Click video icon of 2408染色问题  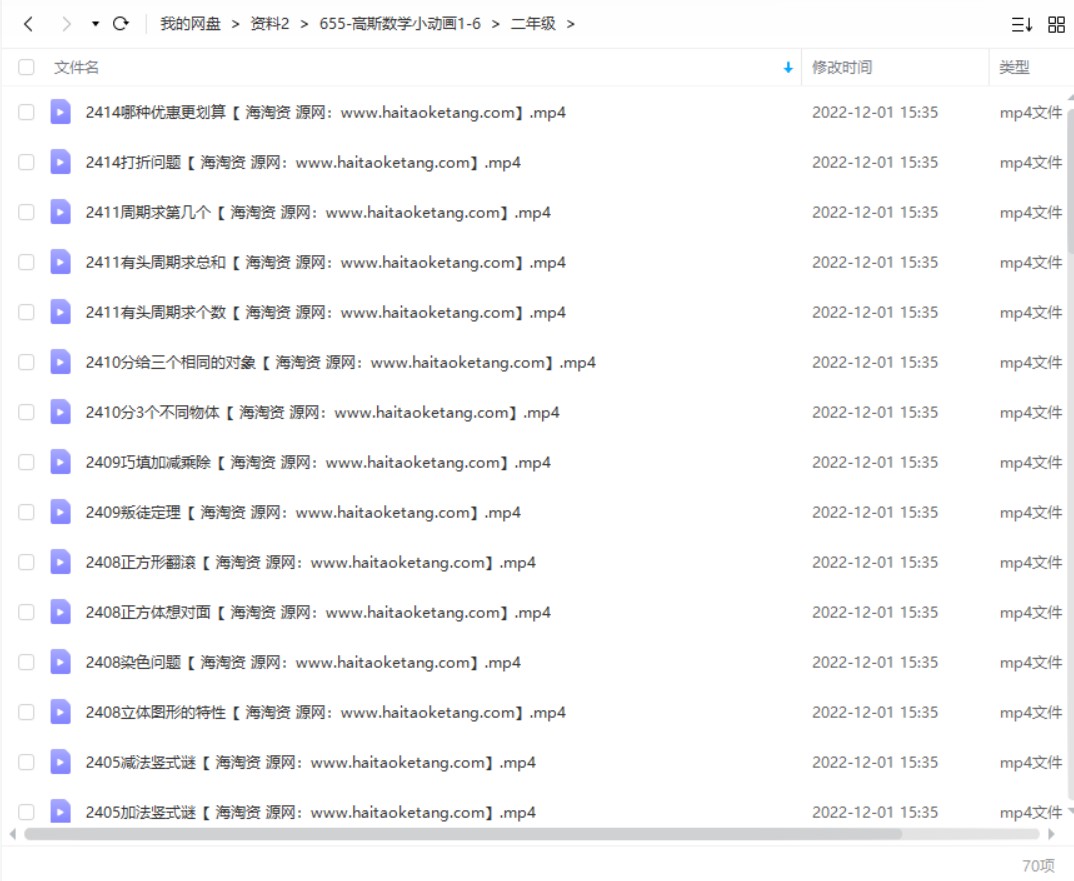tap(60, 662)
